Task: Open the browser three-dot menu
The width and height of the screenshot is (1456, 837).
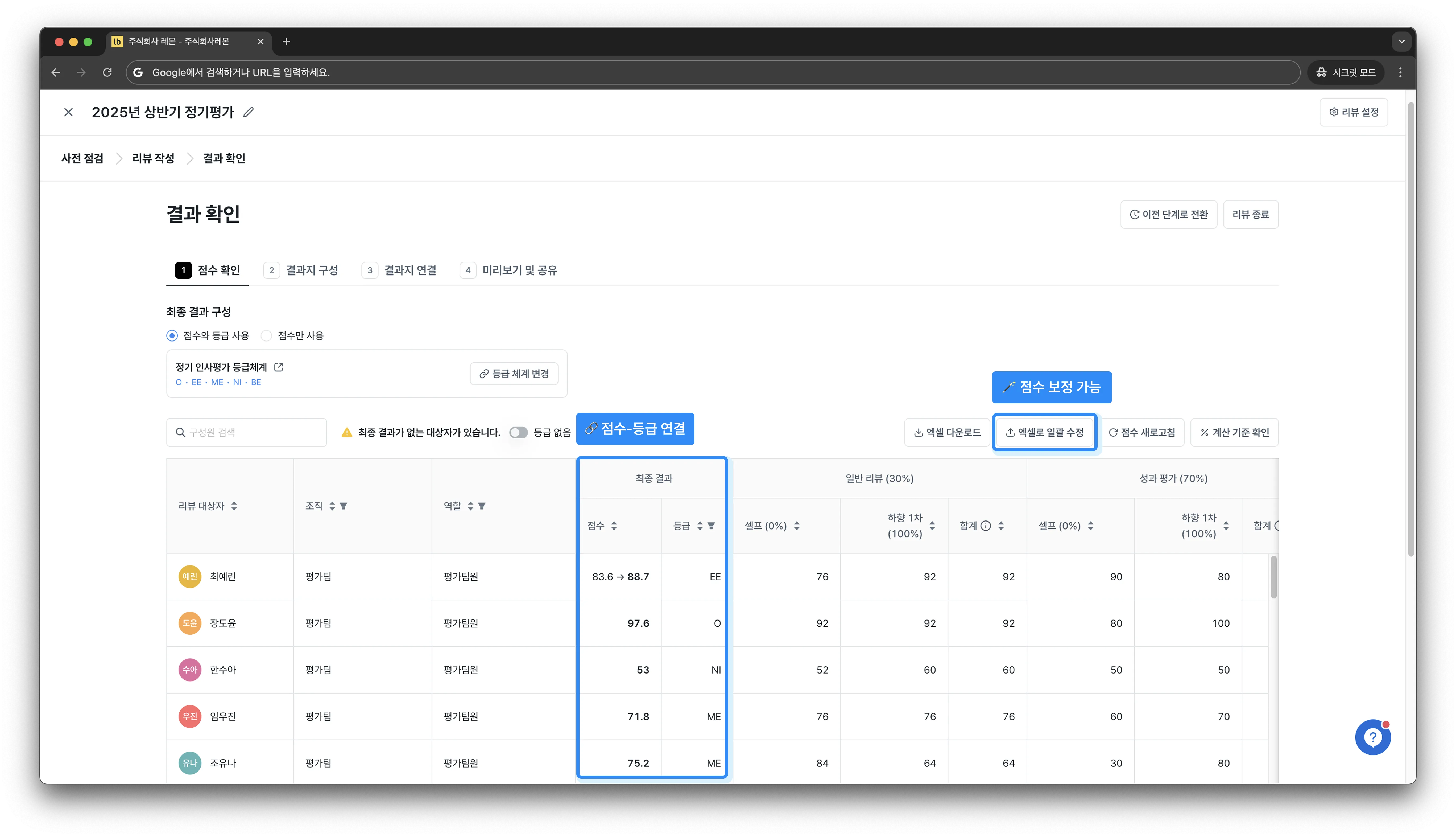Action: pos(1400,72)
